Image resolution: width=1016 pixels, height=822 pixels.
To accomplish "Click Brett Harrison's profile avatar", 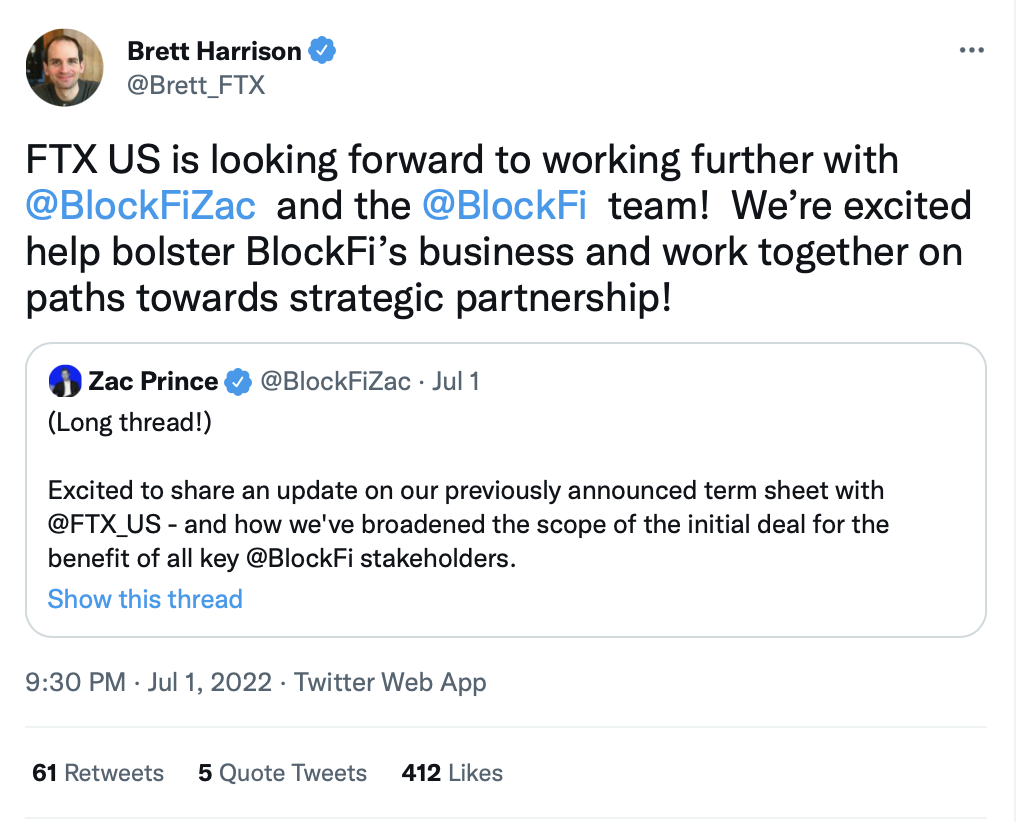I will tap(64, 67).
